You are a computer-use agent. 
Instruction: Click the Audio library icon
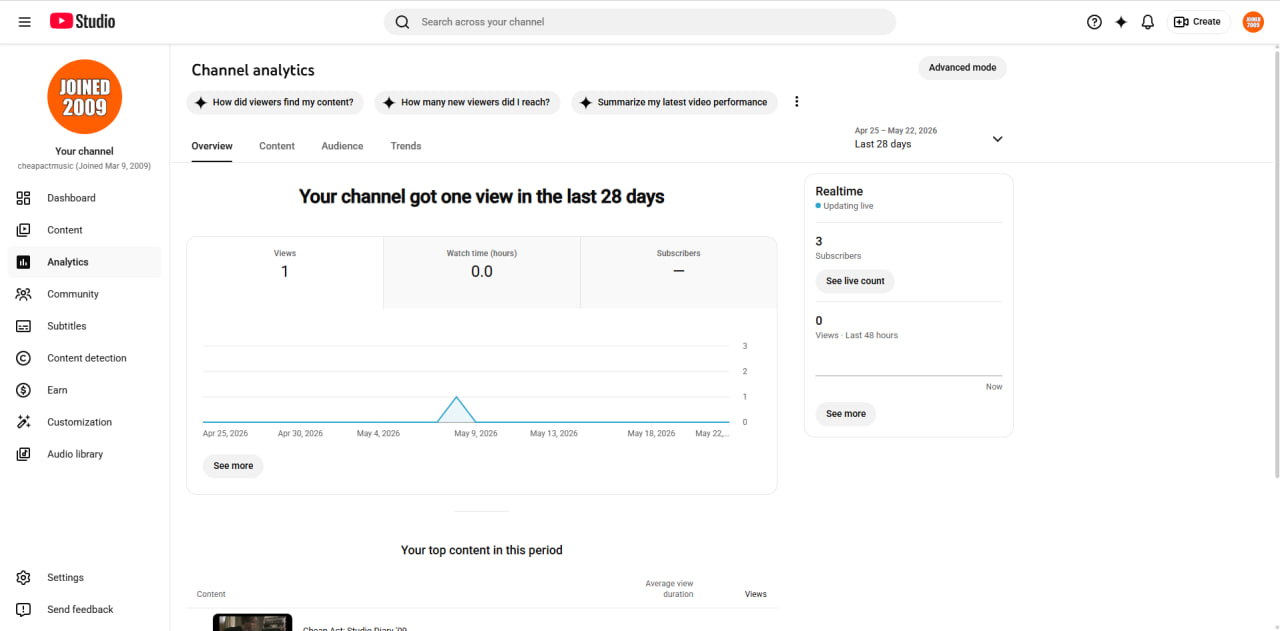[x=24, y=454]
